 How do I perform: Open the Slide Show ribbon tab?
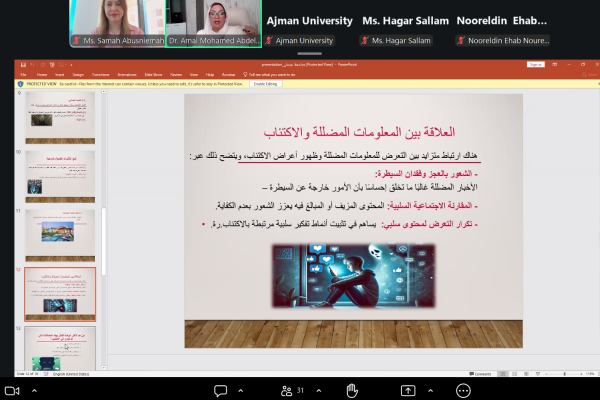[x=153, y=75]
